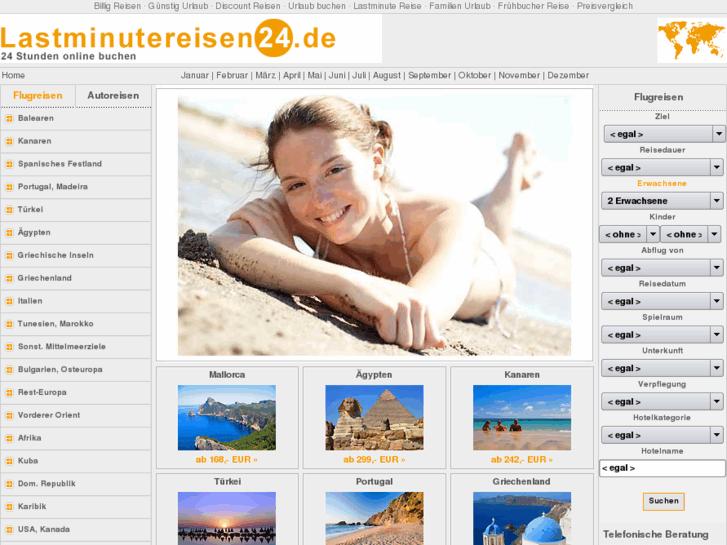Click the orange arrow icon beside Balearen
Viewport: 727px width, 545px height.
[9, 119]
